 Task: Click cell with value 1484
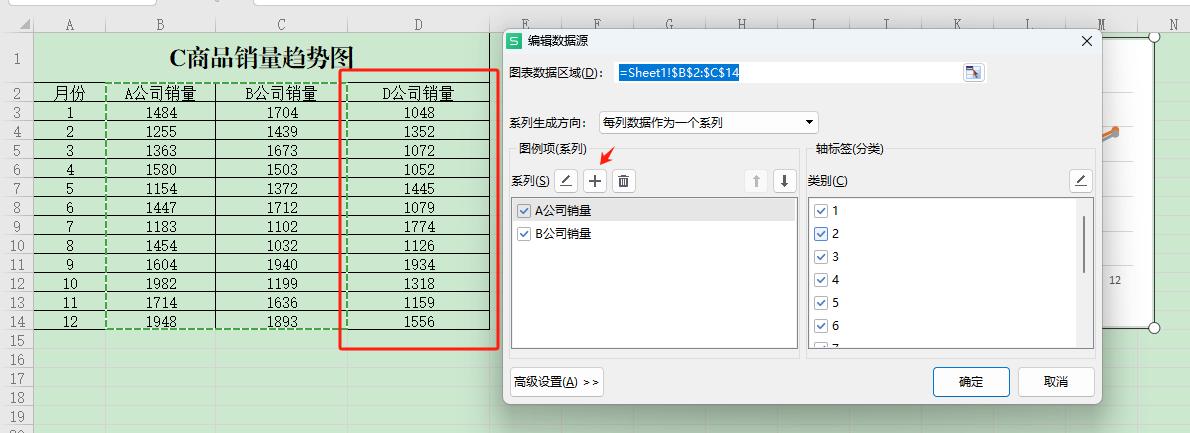[161, 112]
